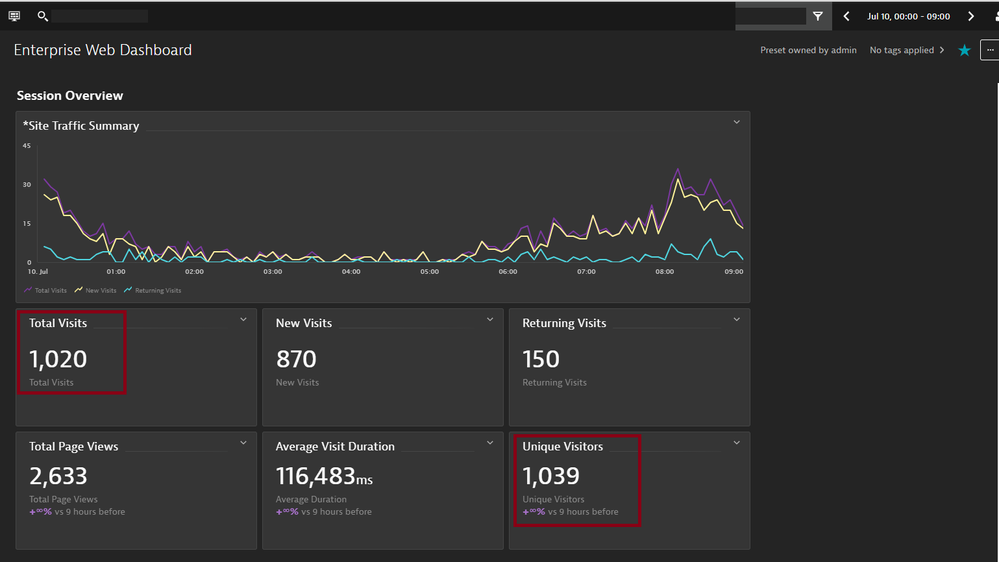Open the user profile icon
Viewport: 999px width, 562px height.
click(993, 16)
